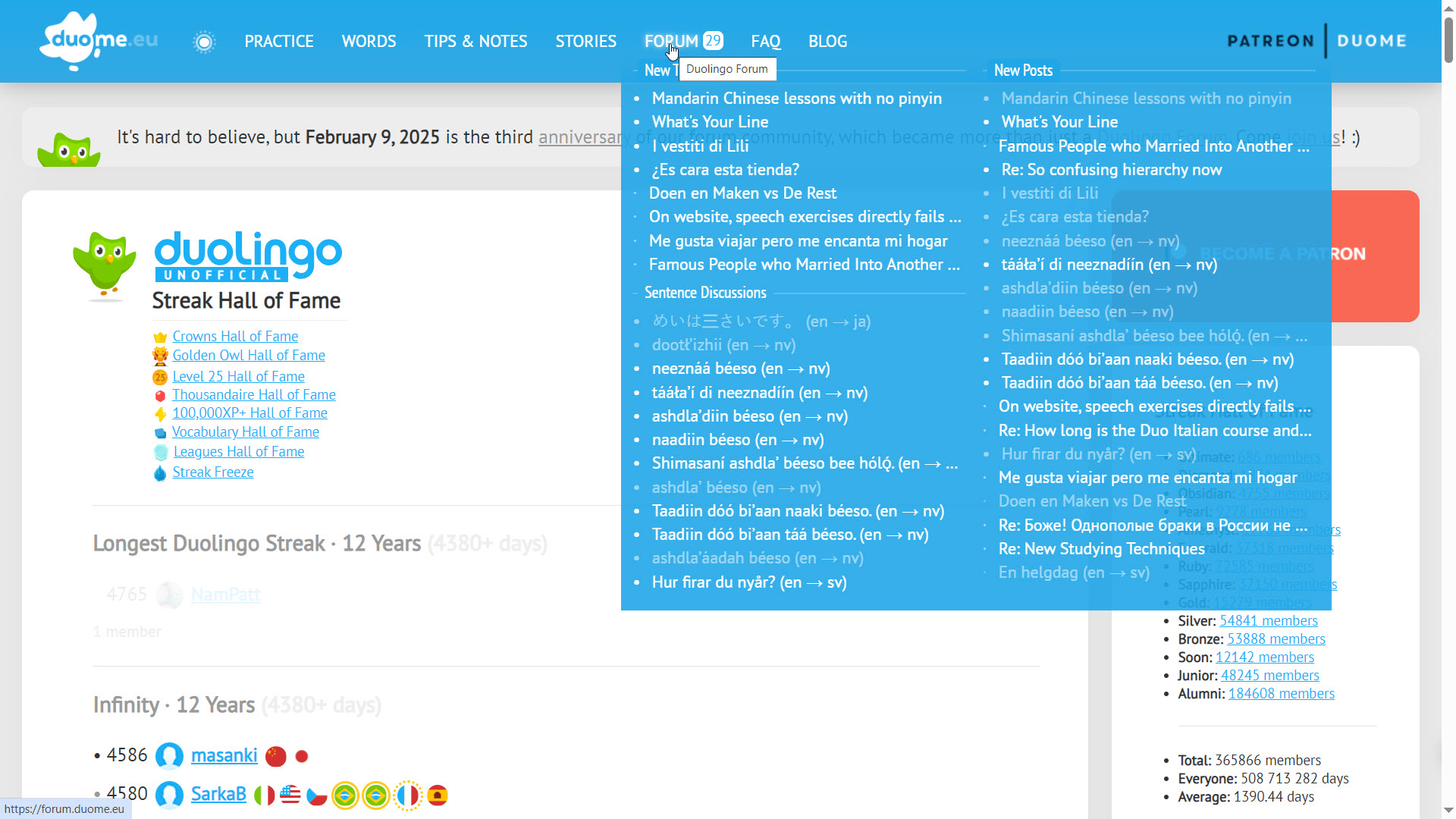
Task: Open the Thousandaire Hall of Fame link
Action: 253,394
